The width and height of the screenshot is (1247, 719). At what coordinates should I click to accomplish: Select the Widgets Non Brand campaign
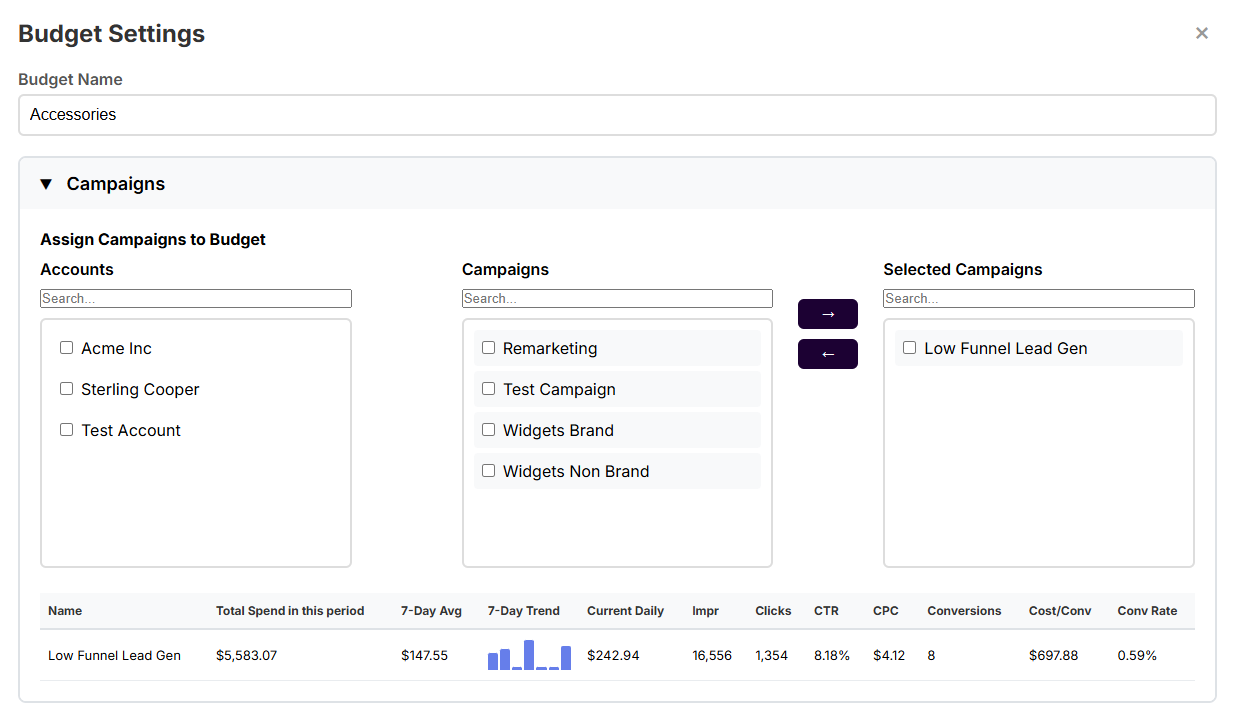(488, 470)
